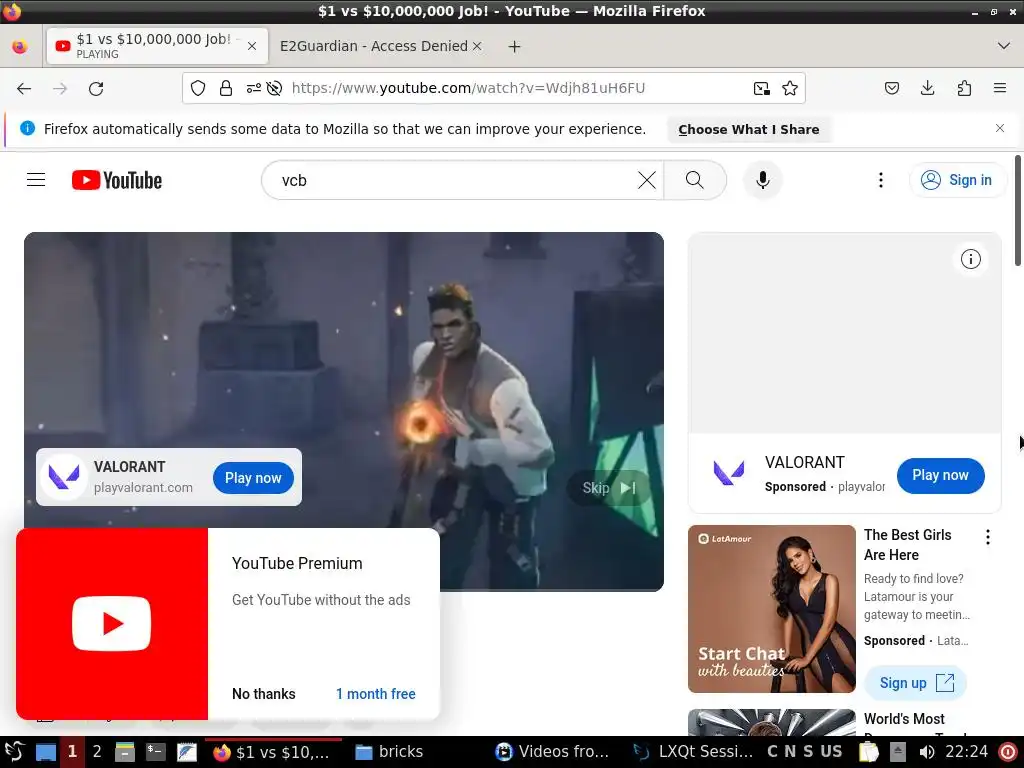Skip the Valorant video ad
The height and width of the screenshot is (768, 1024).
(x=609, y=488)
